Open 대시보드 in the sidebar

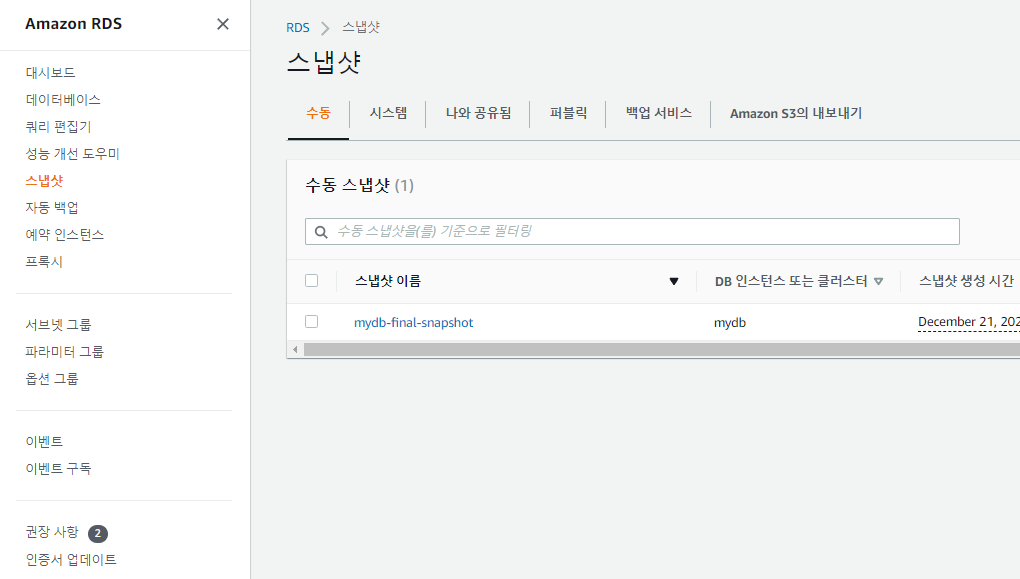pos(50,73)
